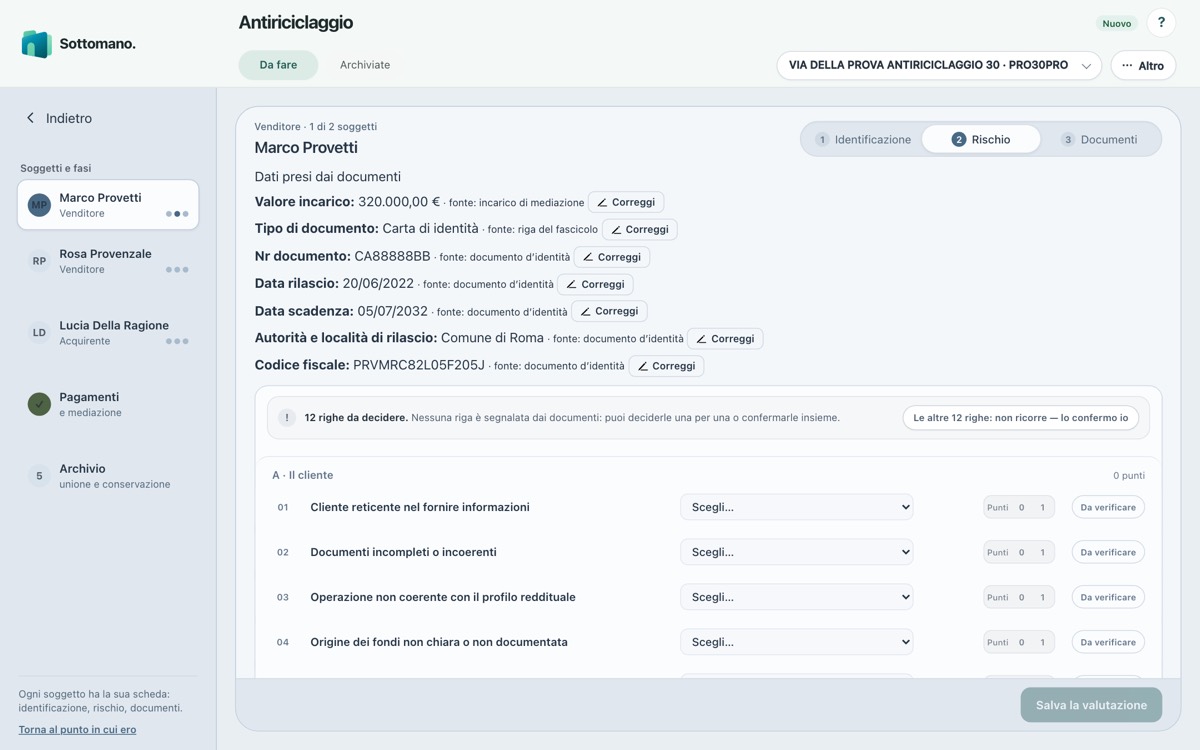Open the question mark help button

click(x=1161, y=22)
